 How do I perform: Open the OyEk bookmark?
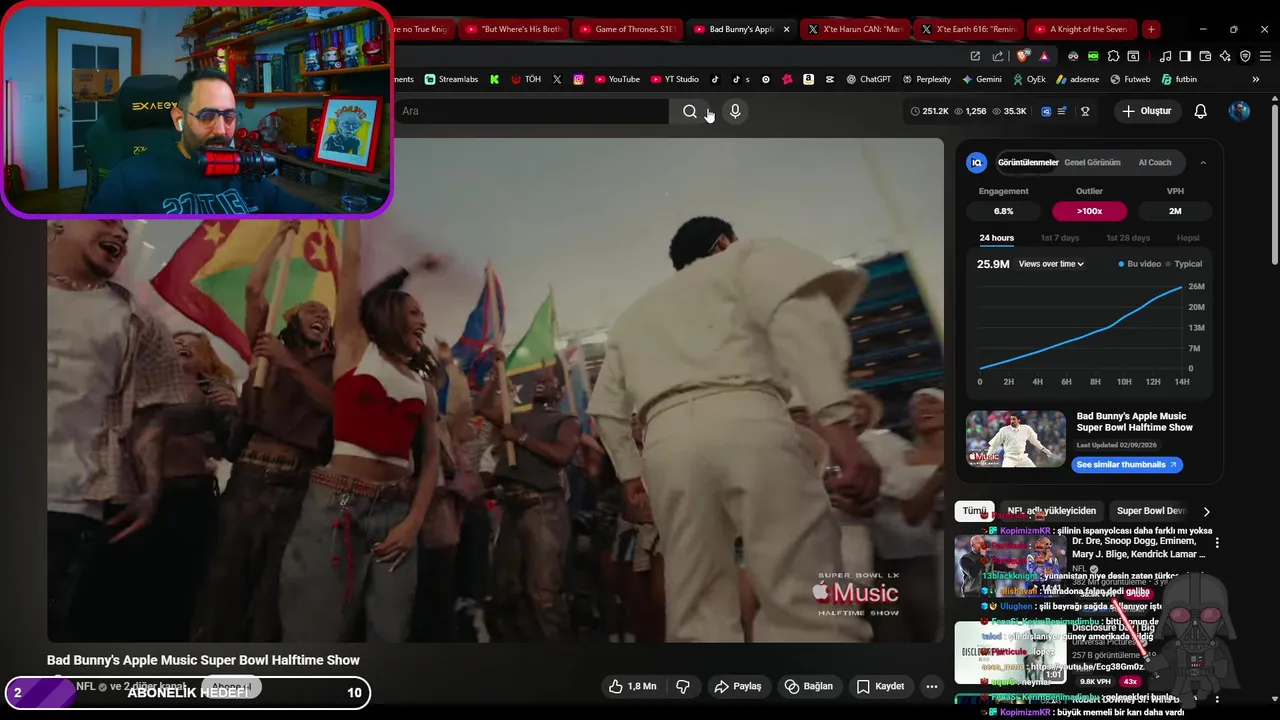(1028, 79)
